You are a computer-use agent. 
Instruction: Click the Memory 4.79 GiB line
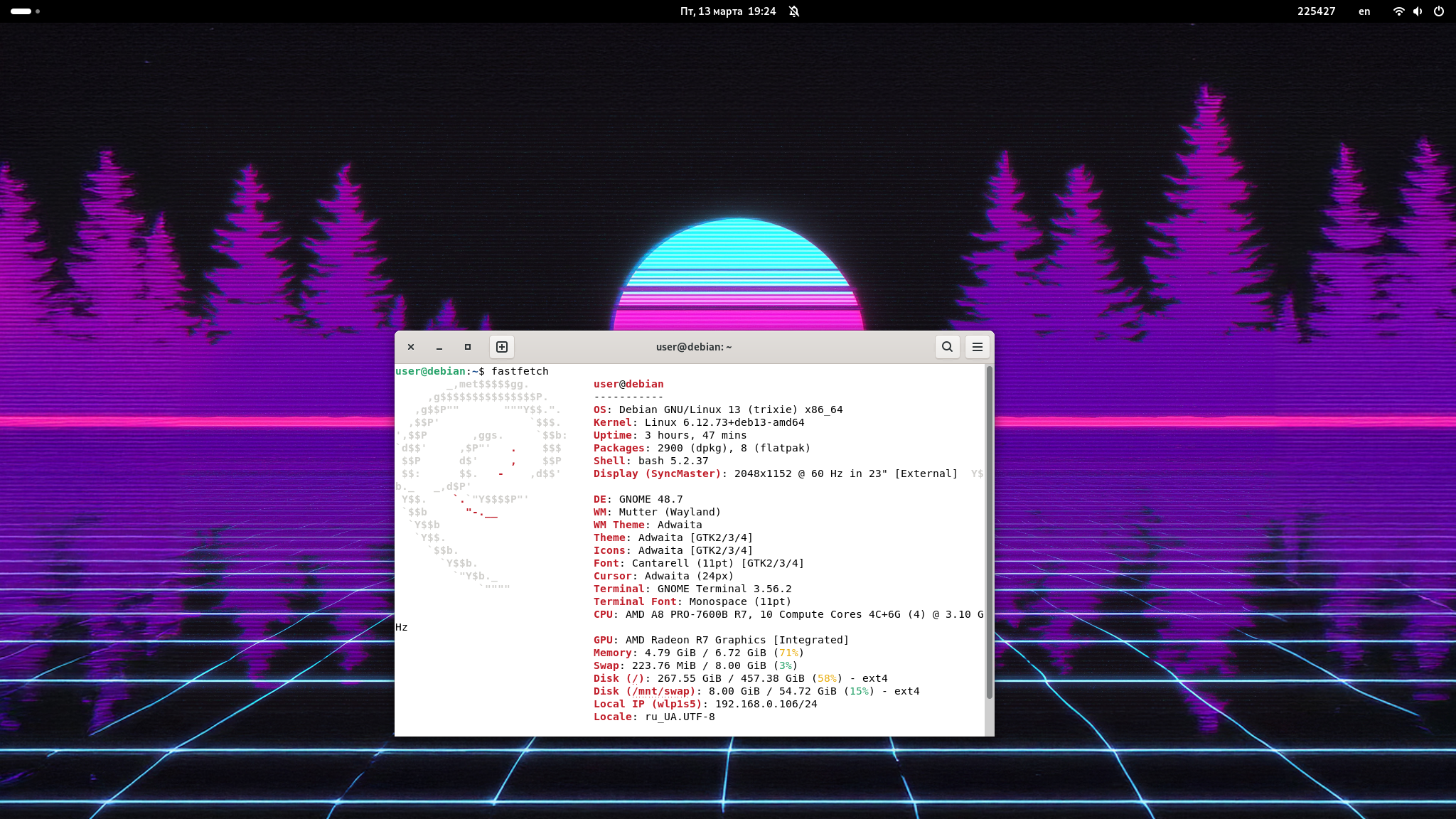pos(699,653)
